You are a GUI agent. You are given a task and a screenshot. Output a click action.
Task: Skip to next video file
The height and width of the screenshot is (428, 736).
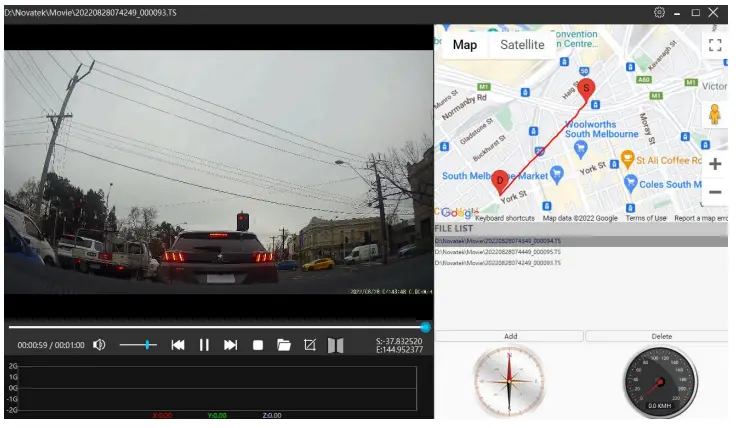click(230, 345)
